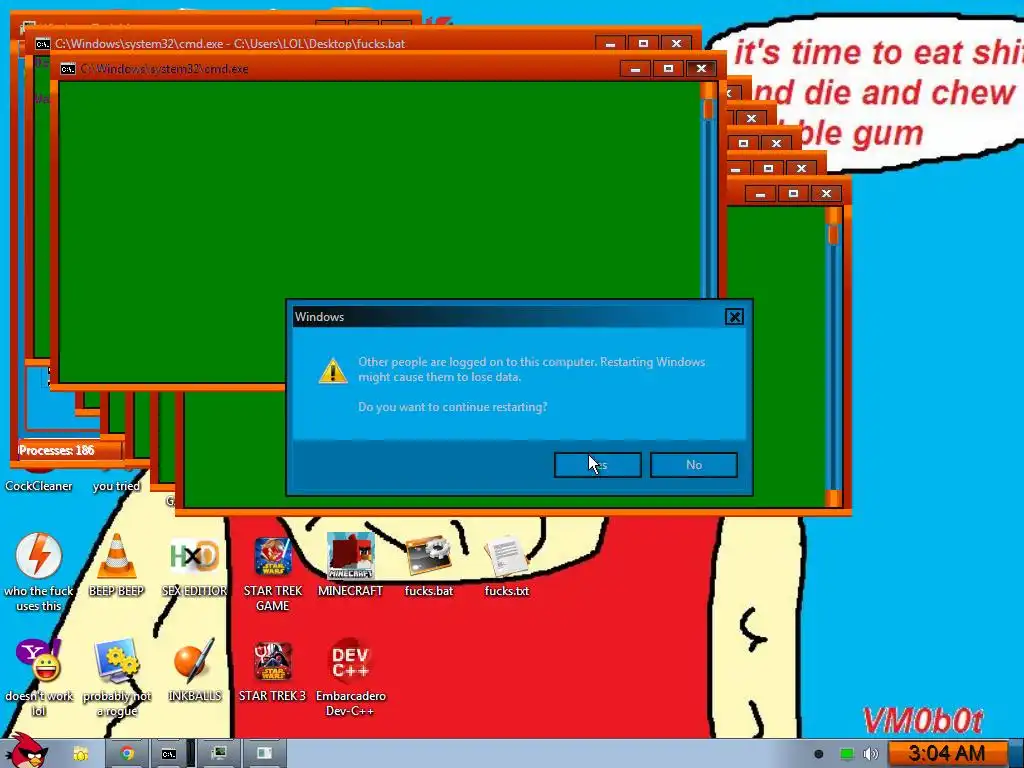Click the 'Processes: 186' status text
1024x768 pixels.
coord(56,451)
